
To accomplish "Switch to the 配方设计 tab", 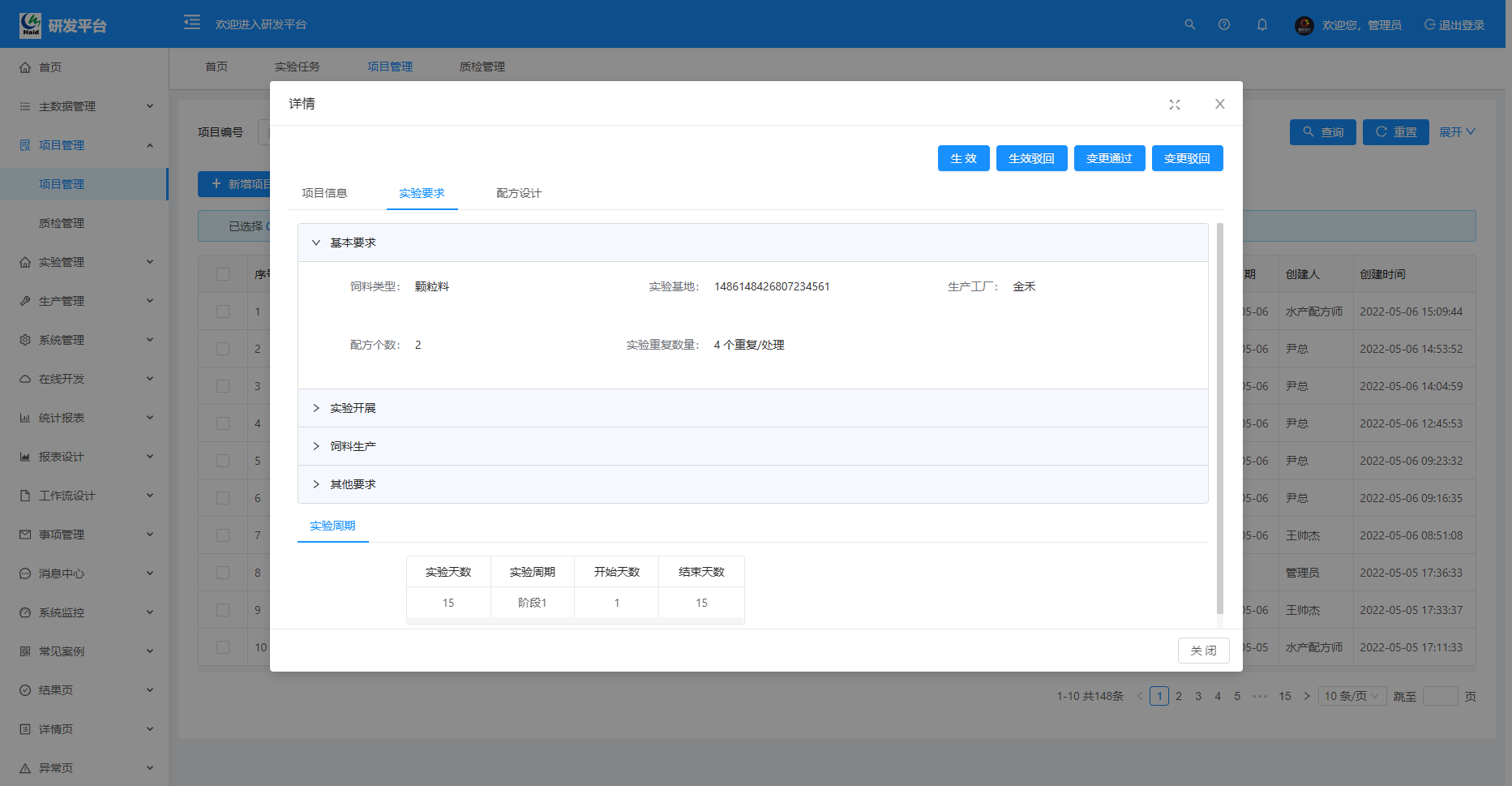I will coord(519,193).
